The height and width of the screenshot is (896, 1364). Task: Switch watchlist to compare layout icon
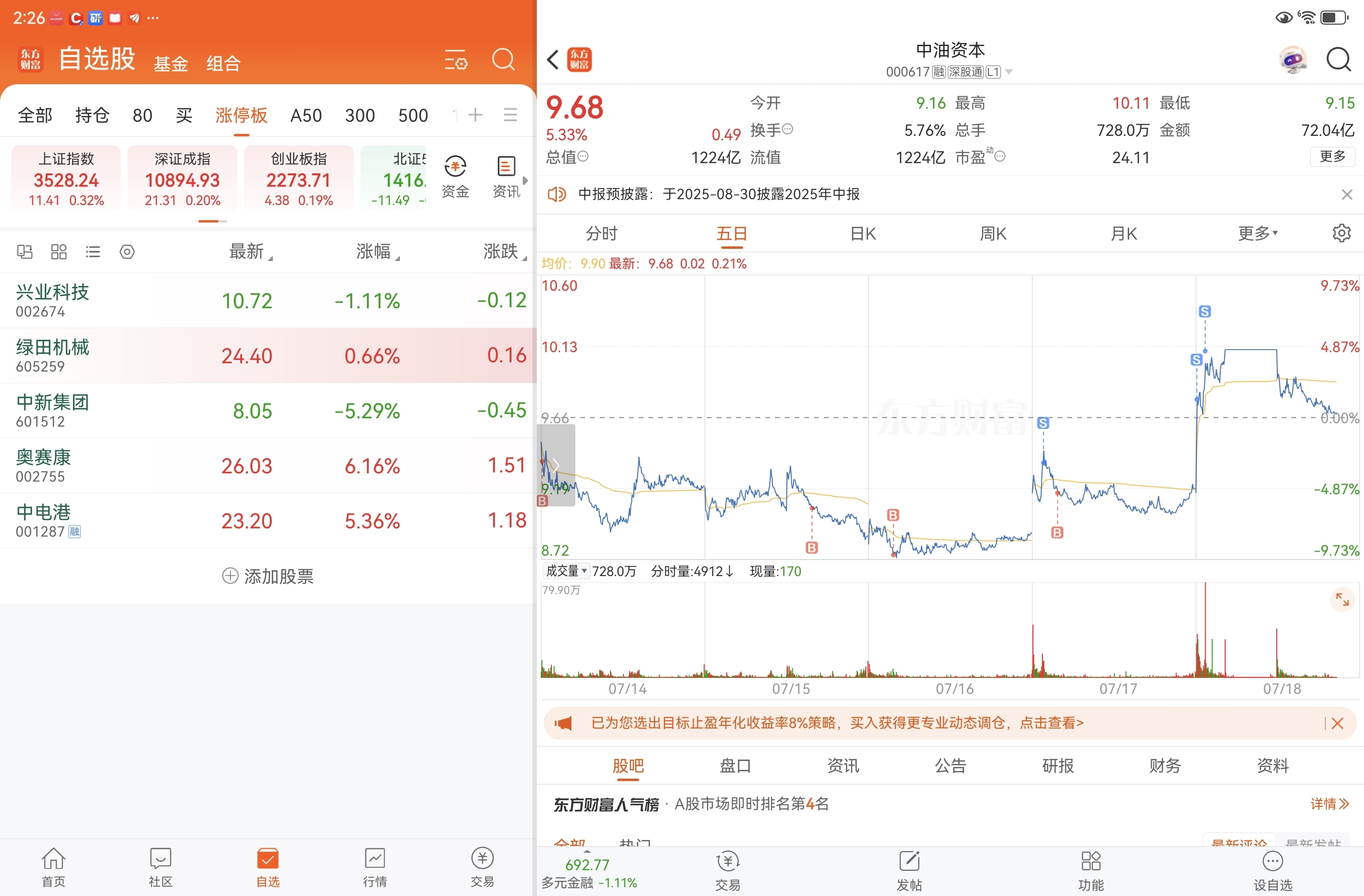(25, 251)
